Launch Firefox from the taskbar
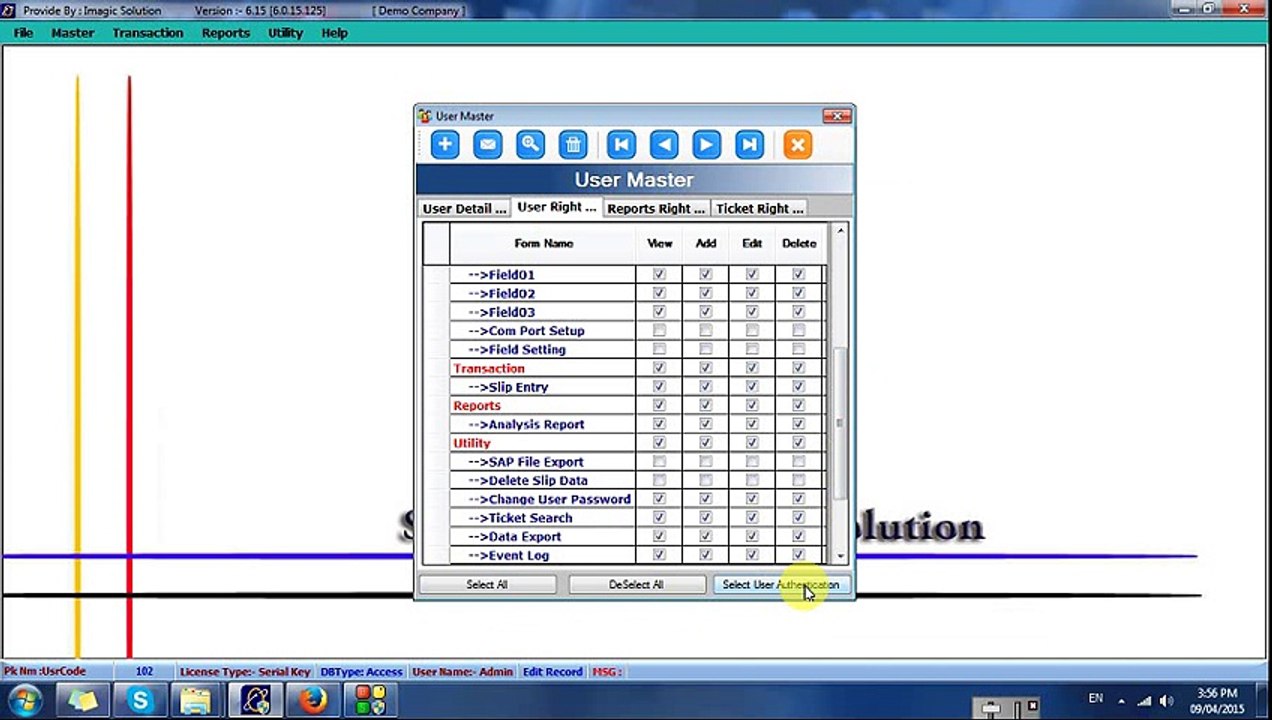 [313, 701]
